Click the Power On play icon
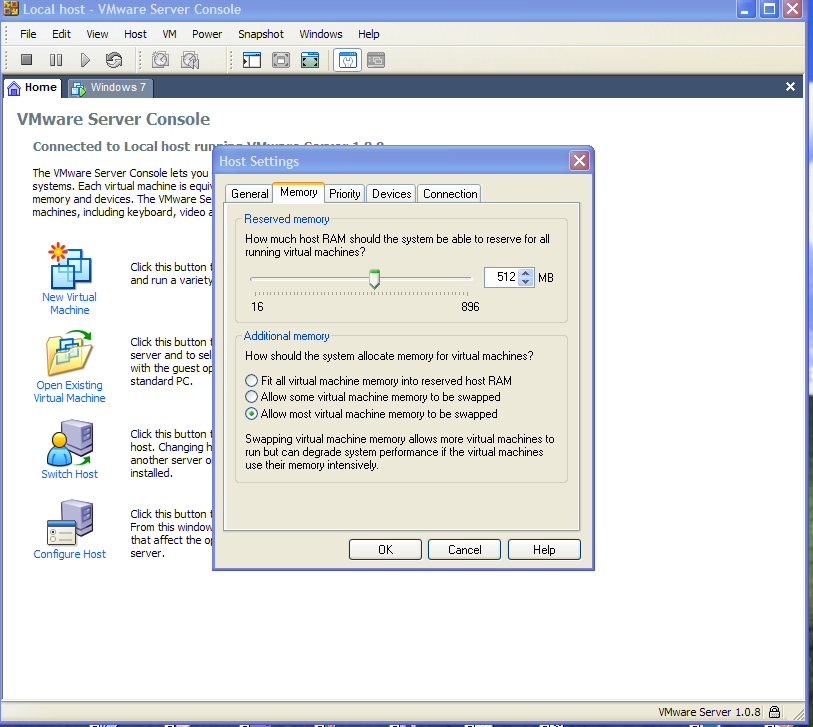 (x=85, y=60)
